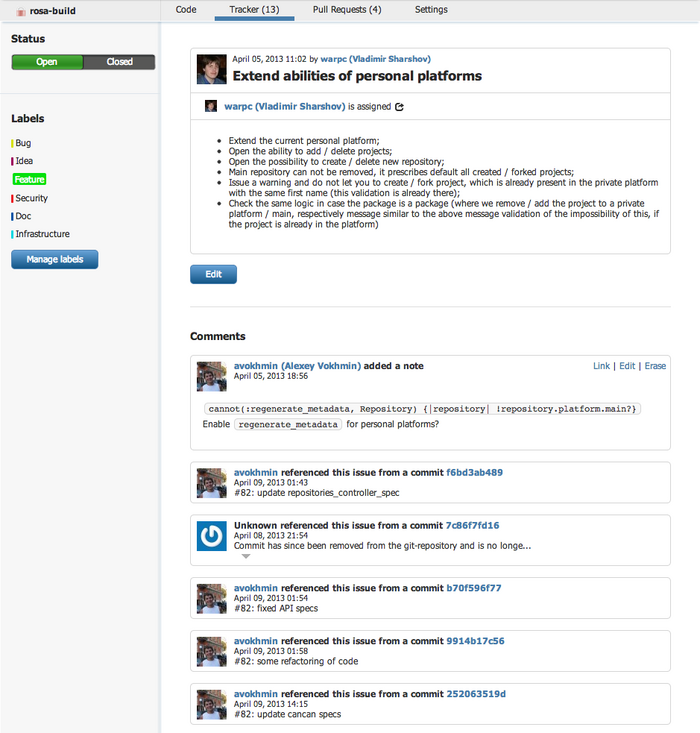Open the Settings tab
The width and height of the screenshot is (700, 733).
tap(431, 10)
